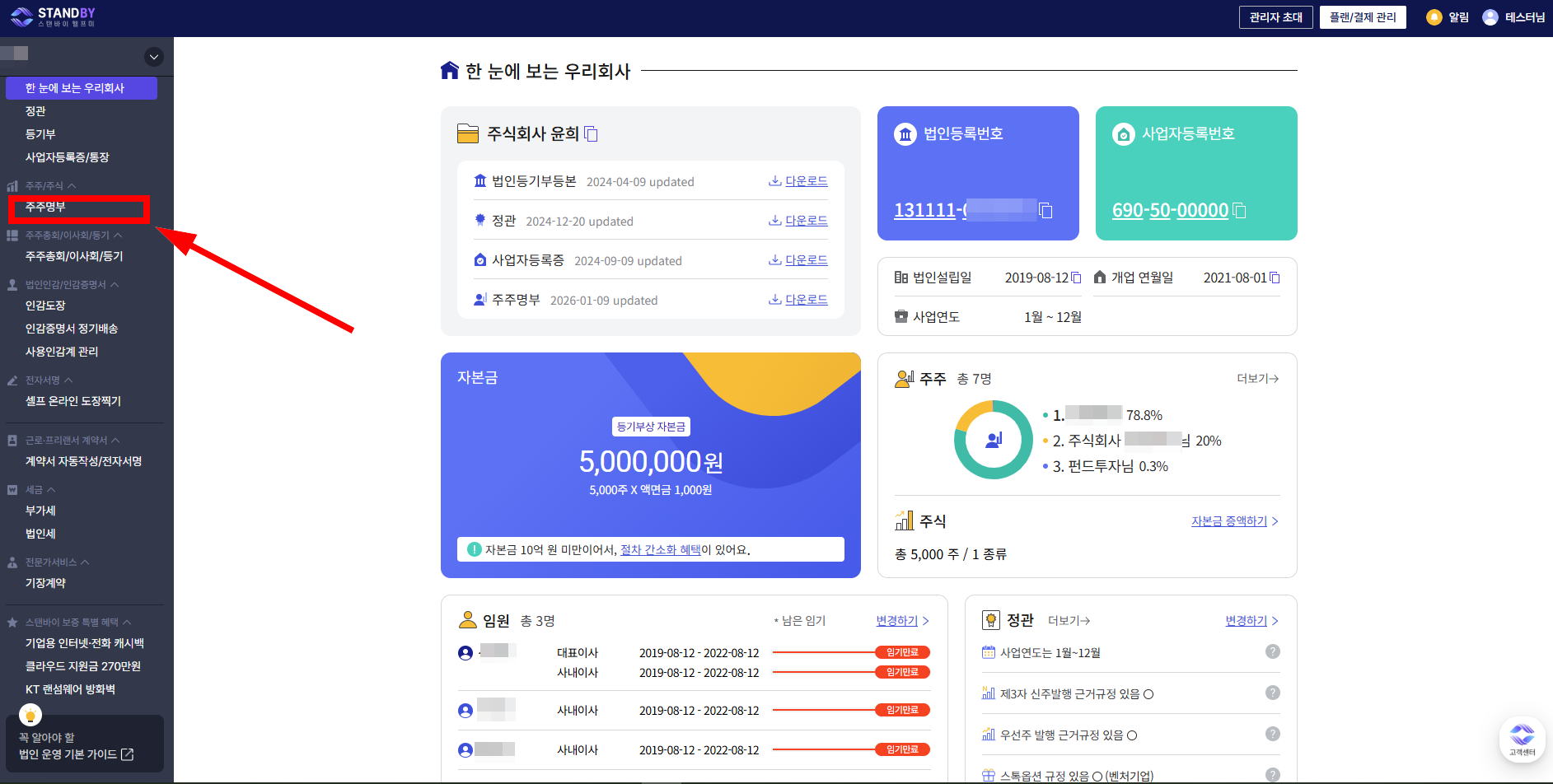Select 법인세 from the sidebar menu
This screenshot has height=784, width=1553.
tap(40, 533)
